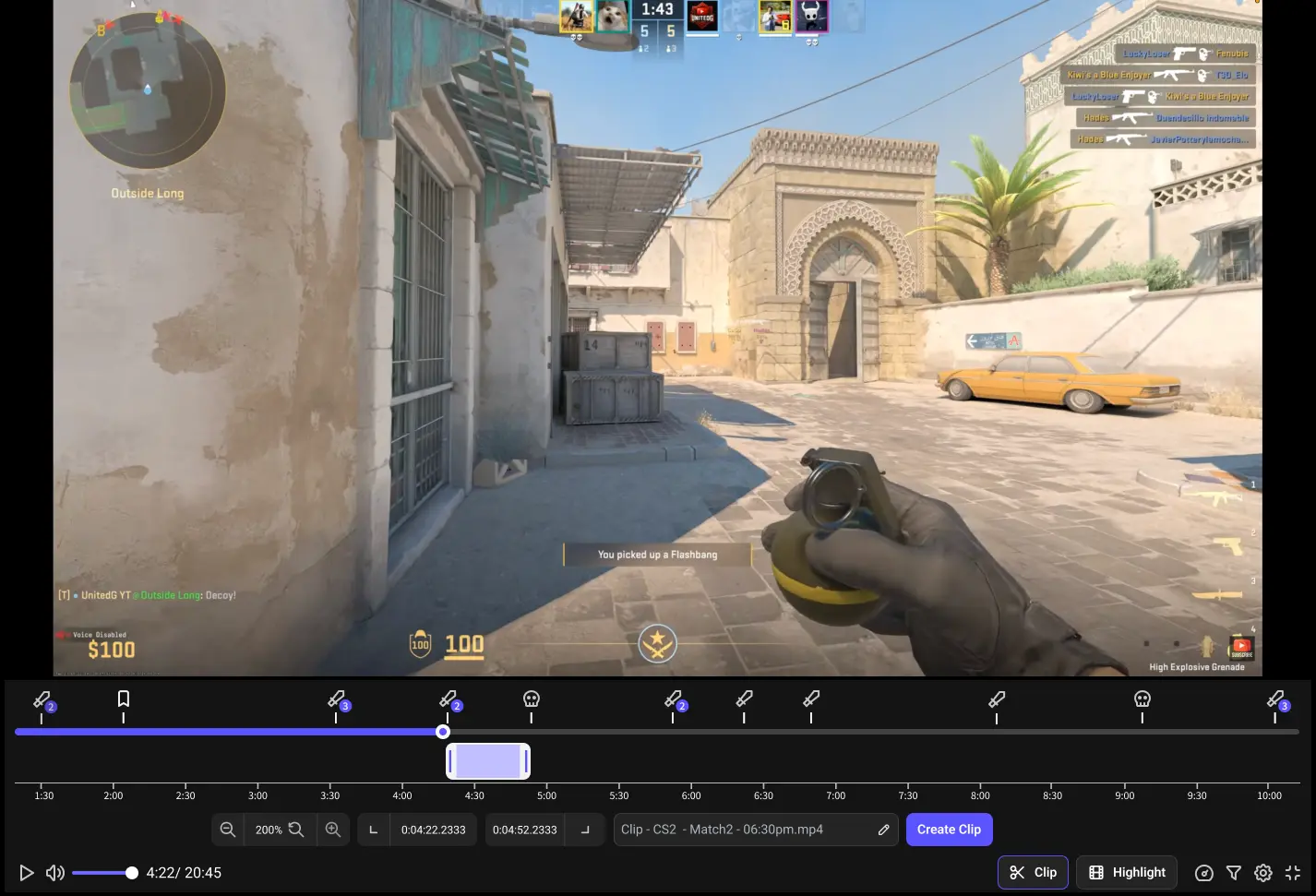The height and width of the screenshot is (896, 1316).
Task: Click the seek bar near the 7:00 mark
Action: (836, 732)
